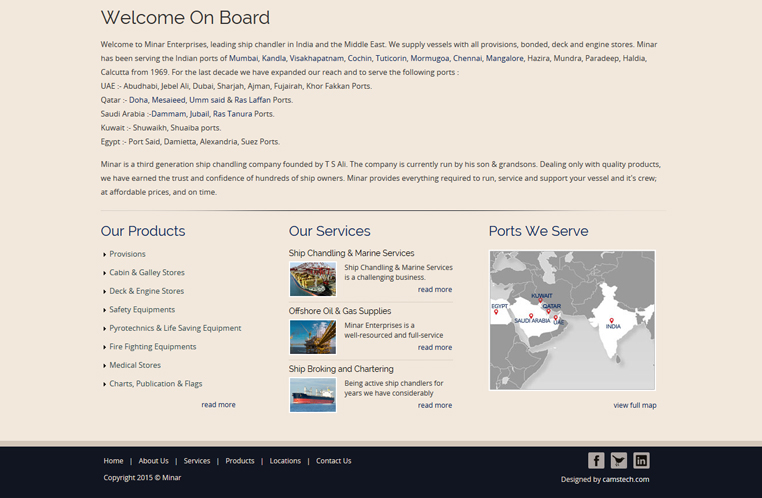Viewport: 762px width, 498px height.
Task: Open the Ras Tanura port link
Action: pos(232,114)
